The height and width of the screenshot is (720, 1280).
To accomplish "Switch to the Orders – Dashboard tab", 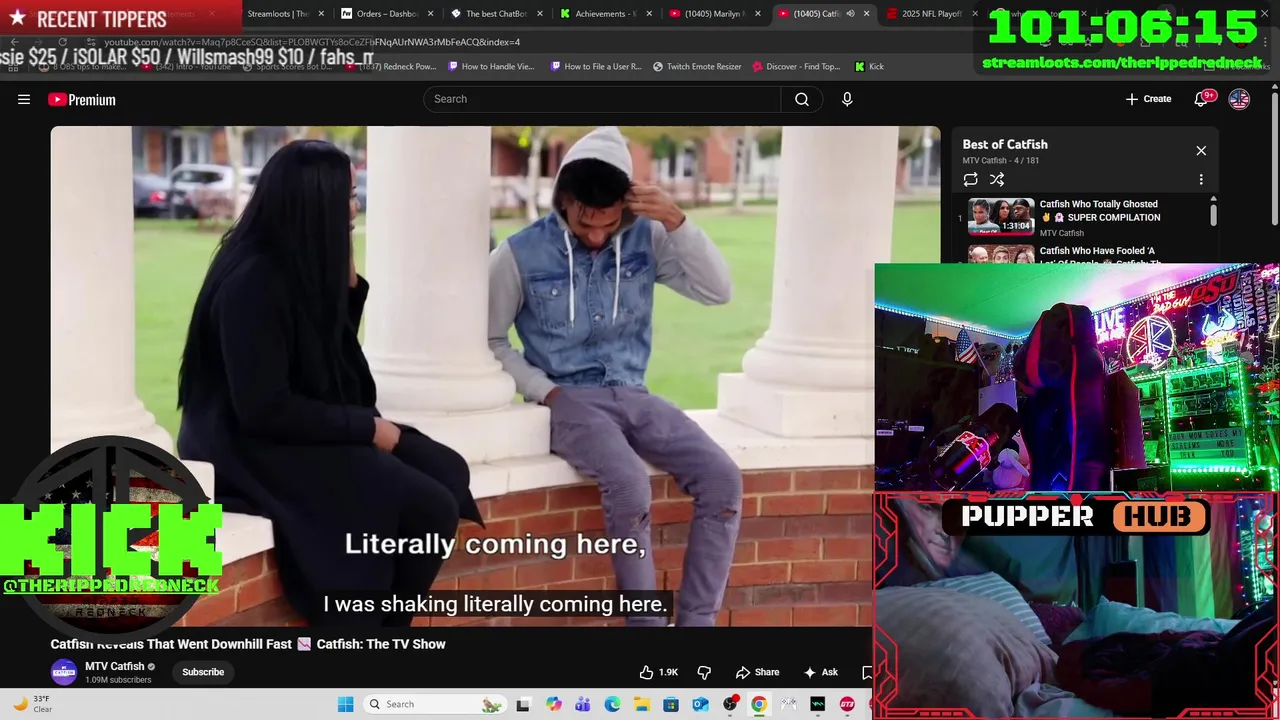I will (386, 14).
